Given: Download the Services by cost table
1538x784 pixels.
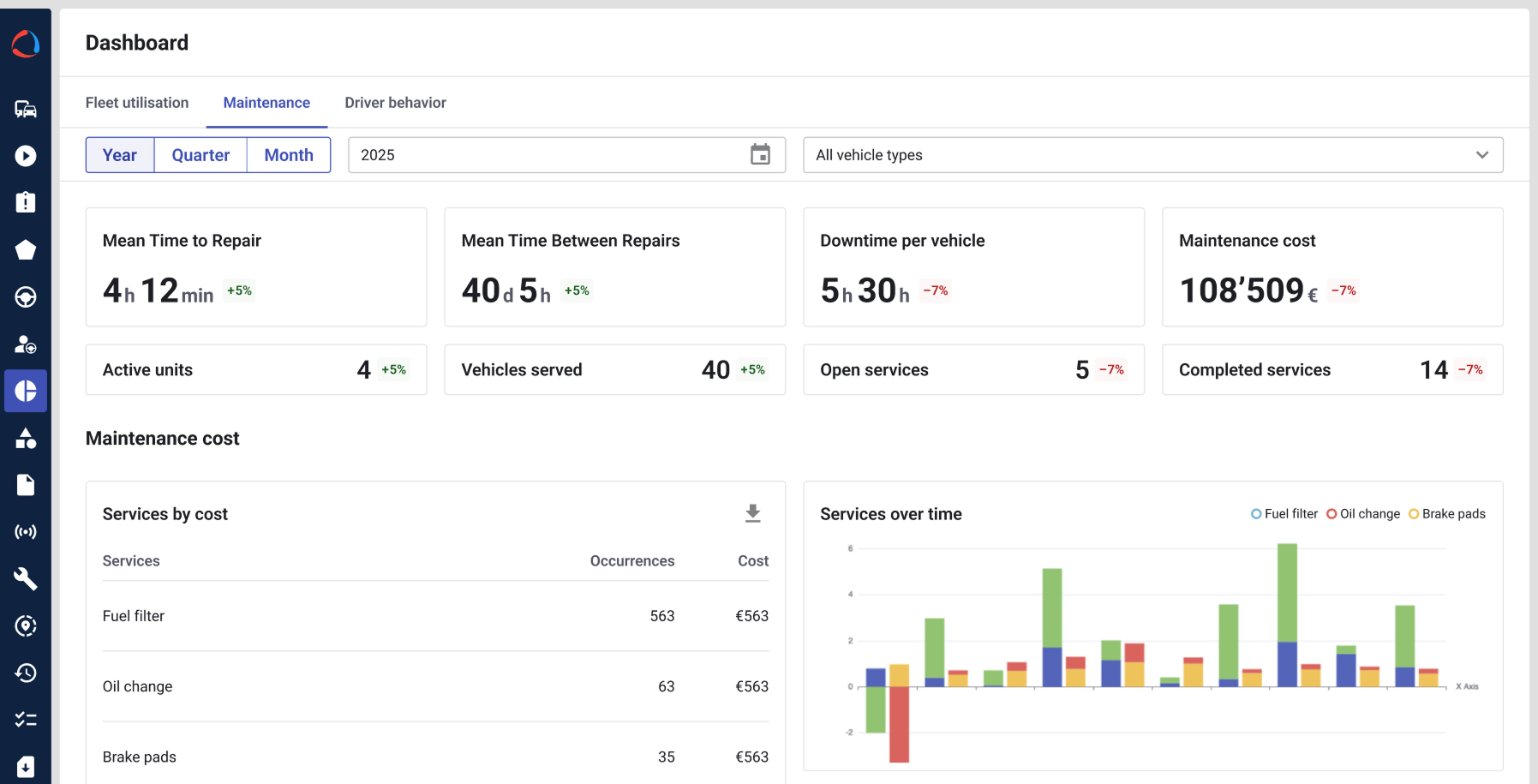Looking at the screenshot, I should point(752,513).
